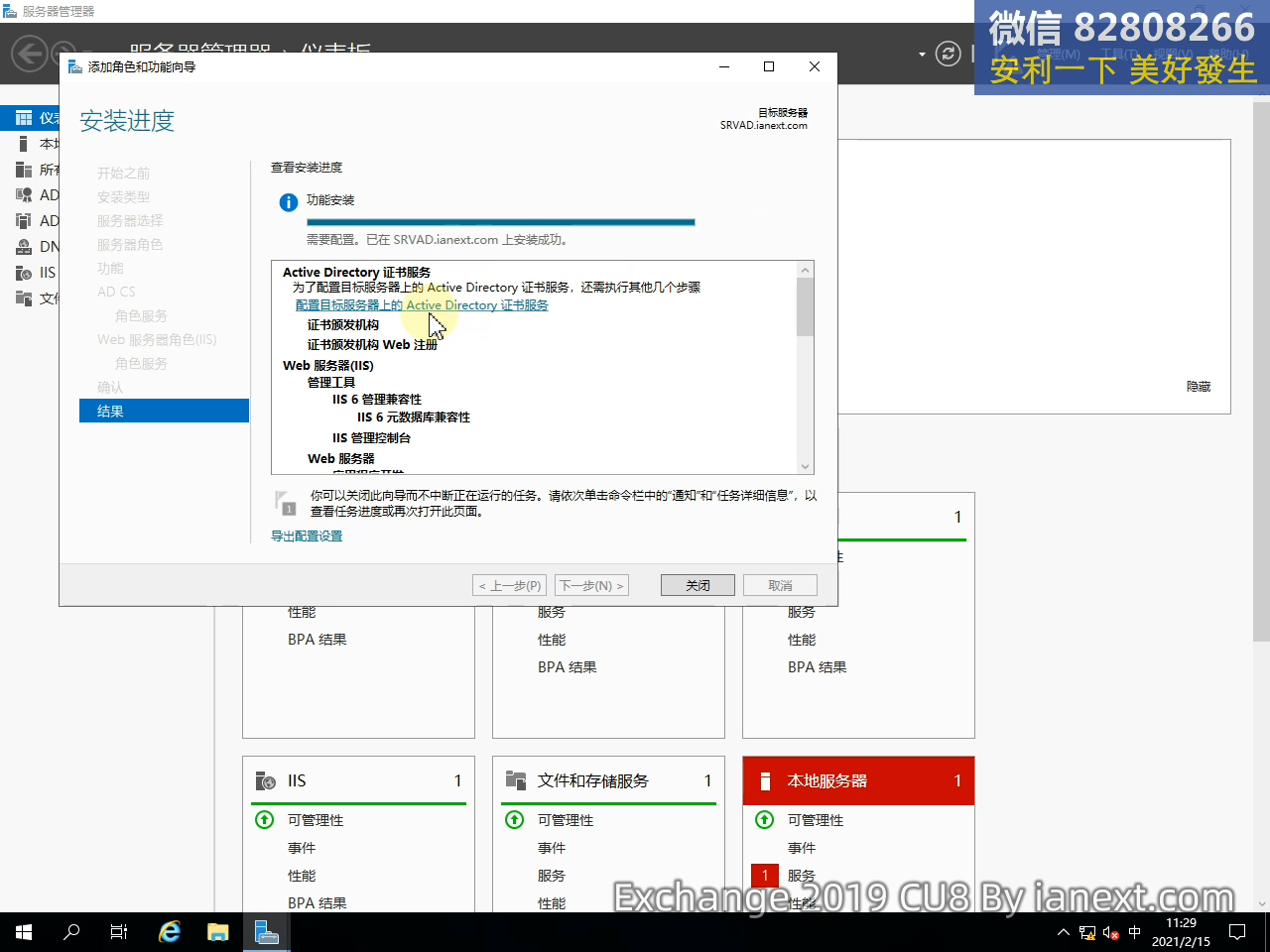
Task: Click the results list scrollbar thumb
Action: pyautogui.click(x=806, y=307)
